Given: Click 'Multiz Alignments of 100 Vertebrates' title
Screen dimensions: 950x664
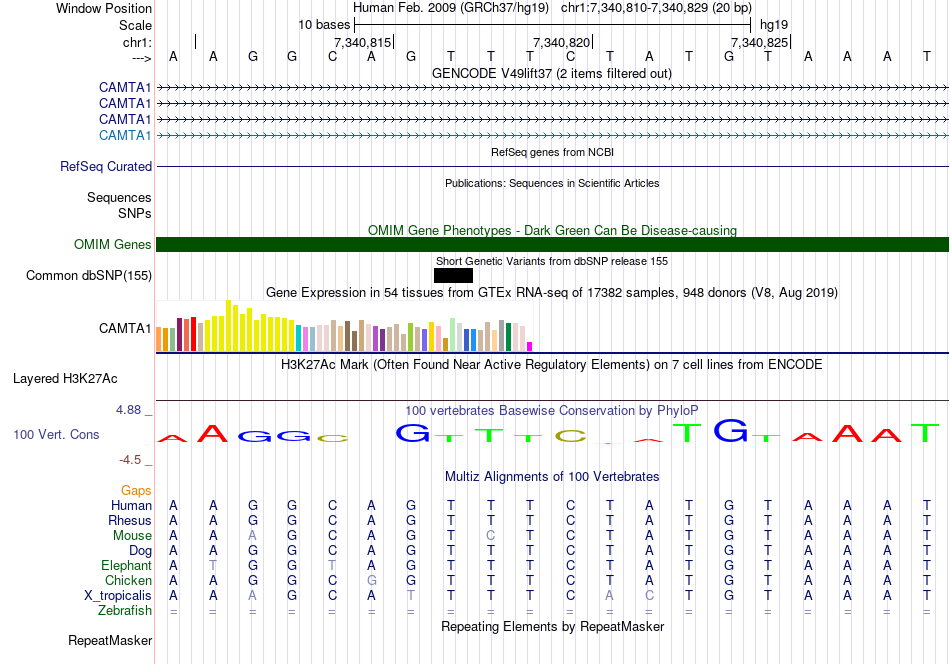Looking at the screenshot, I should (552, 477).
